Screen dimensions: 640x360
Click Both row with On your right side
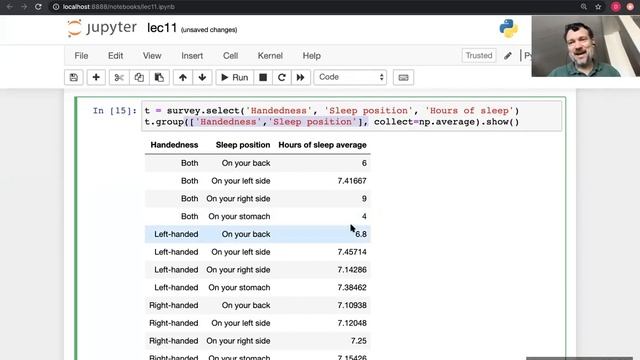click(258, 198)
